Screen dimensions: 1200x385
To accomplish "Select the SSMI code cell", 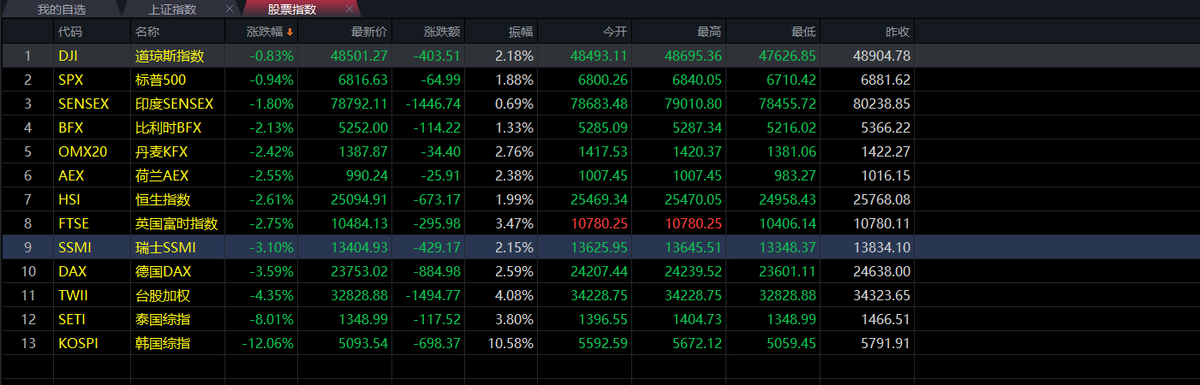I will pos(73,247).
